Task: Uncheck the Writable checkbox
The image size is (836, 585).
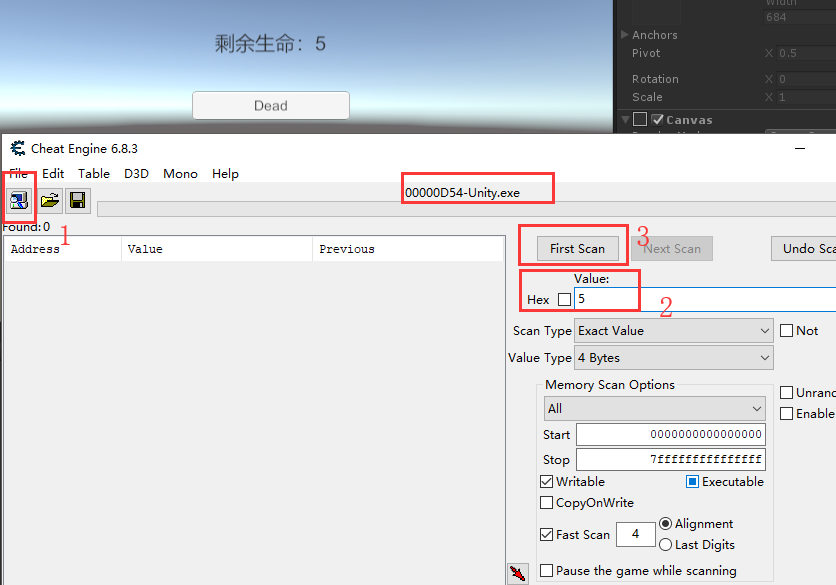Action: click(x=547, y=481)
